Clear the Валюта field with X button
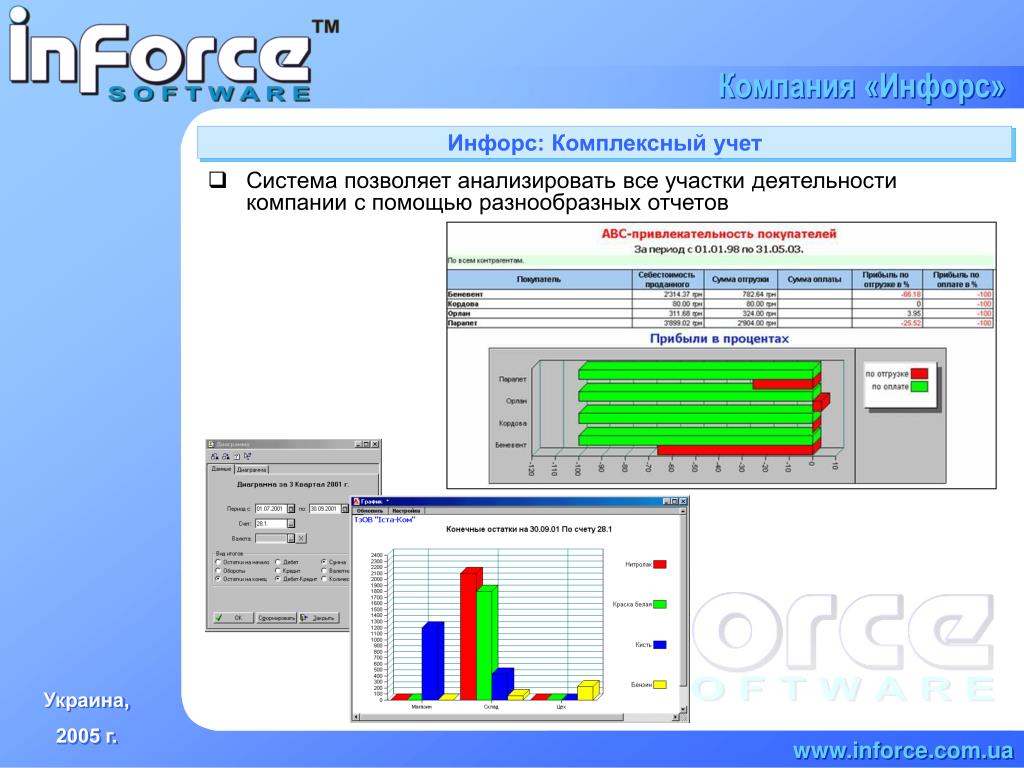The width and height of the screenshot is (1024, 768). [x=301, y=538]
